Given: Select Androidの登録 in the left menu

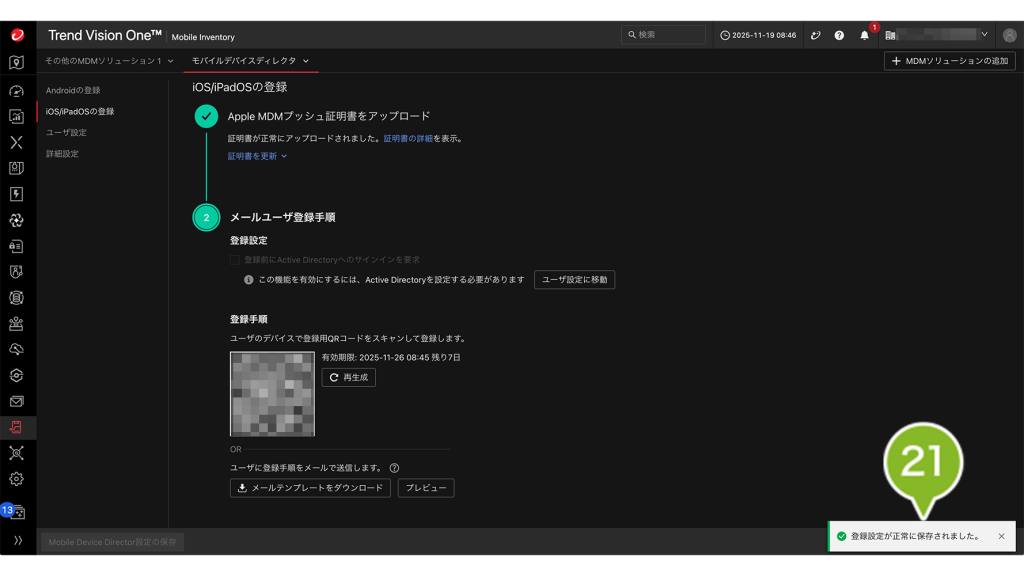Looking at the screenshot, I should point(73,90).
